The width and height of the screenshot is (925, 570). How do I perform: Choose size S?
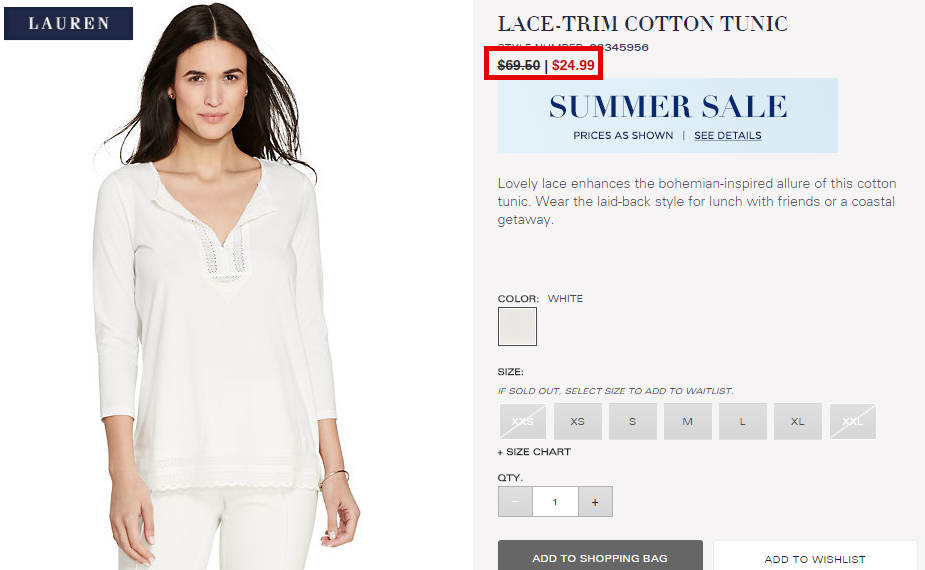[x=632, y=421]
